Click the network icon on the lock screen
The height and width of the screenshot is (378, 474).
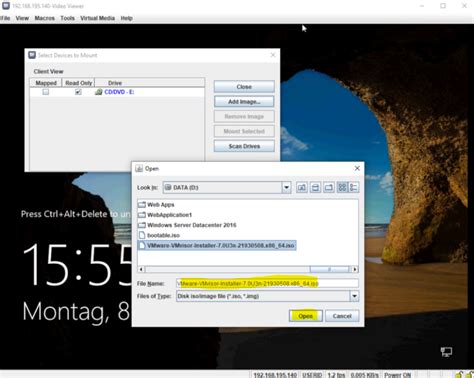click(446, 351)
